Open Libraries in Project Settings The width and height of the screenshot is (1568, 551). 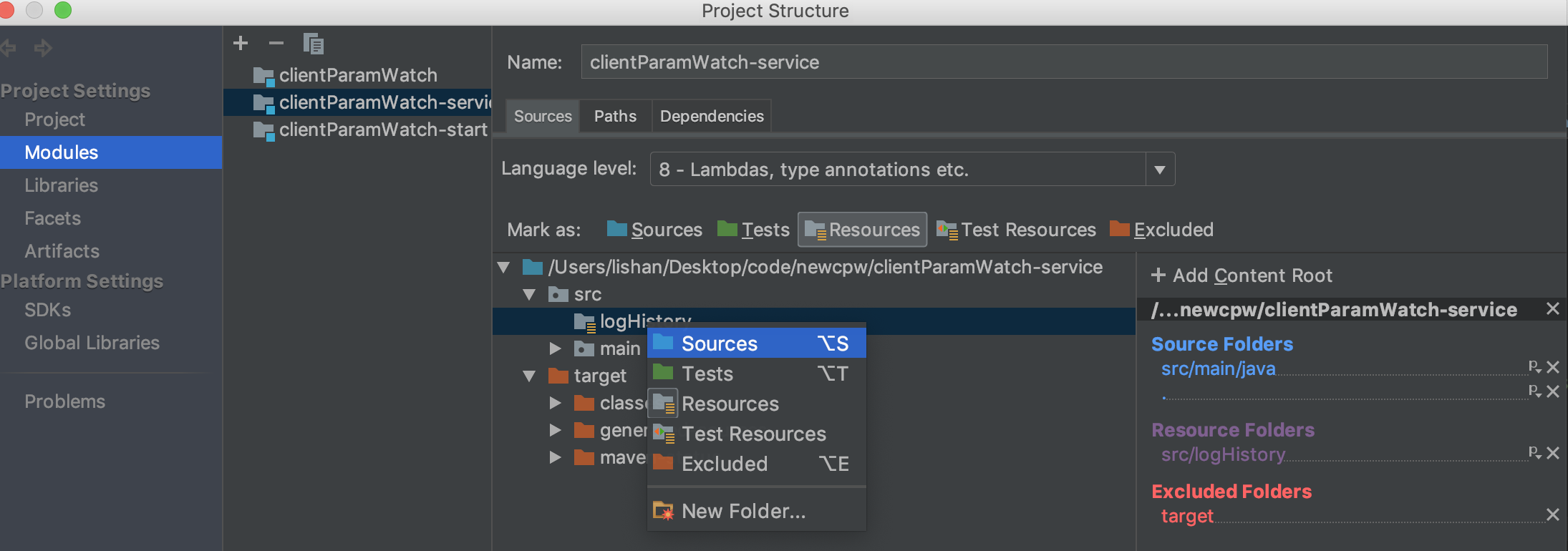(61, 185)
